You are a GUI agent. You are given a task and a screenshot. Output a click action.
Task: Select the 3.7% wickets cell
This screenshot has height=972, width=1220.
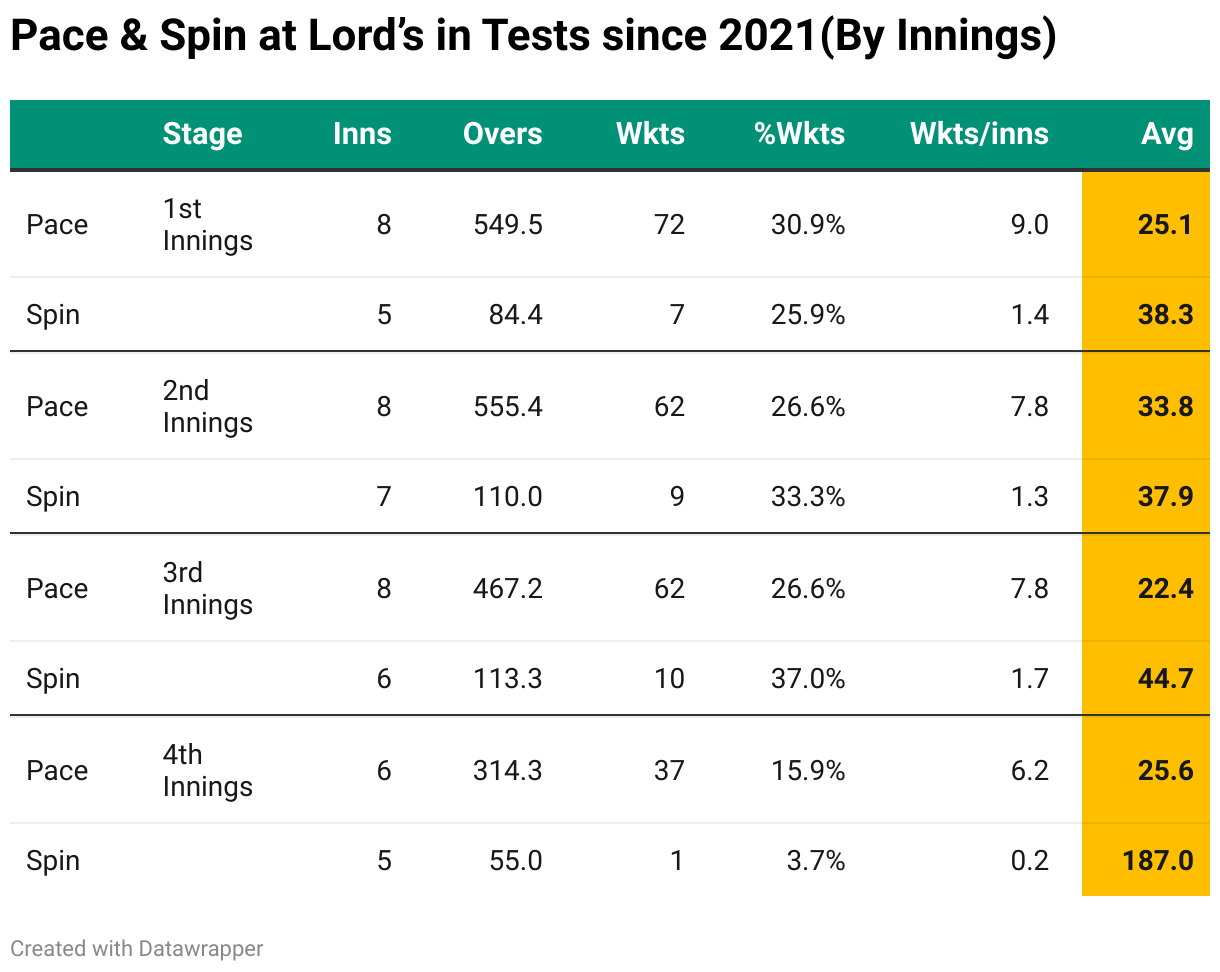pos(815,860)
